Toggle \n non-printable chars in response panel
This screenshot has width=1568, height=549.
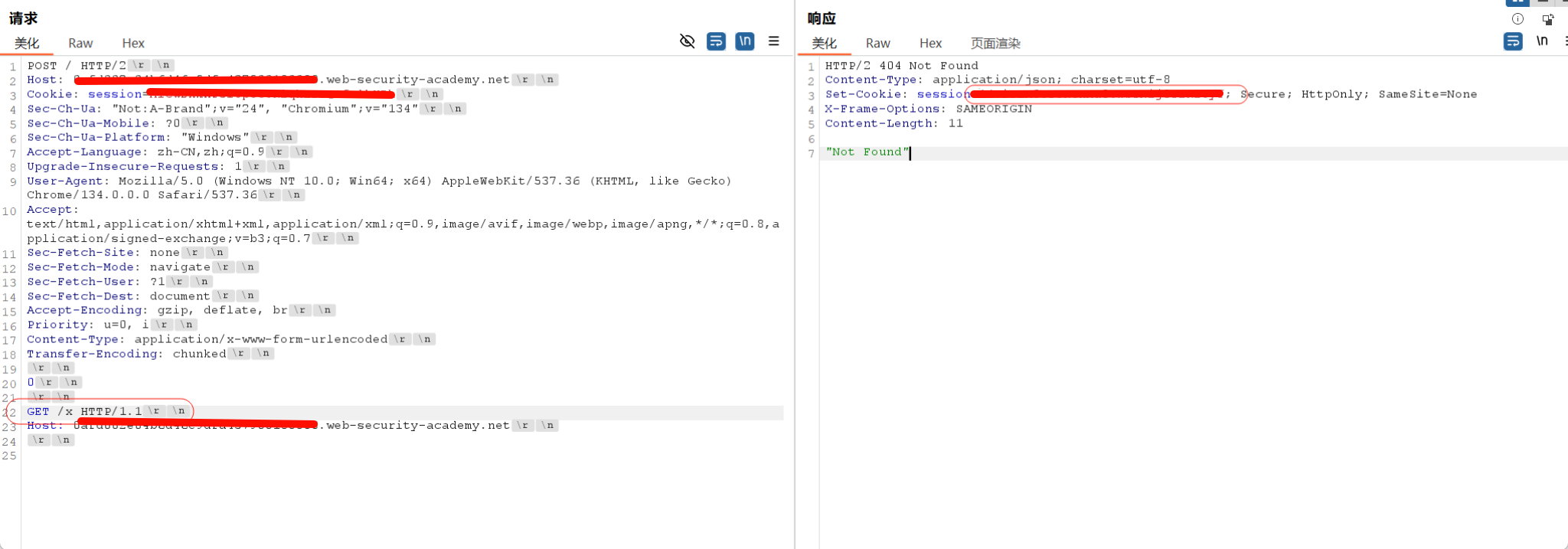[1542, 41]
